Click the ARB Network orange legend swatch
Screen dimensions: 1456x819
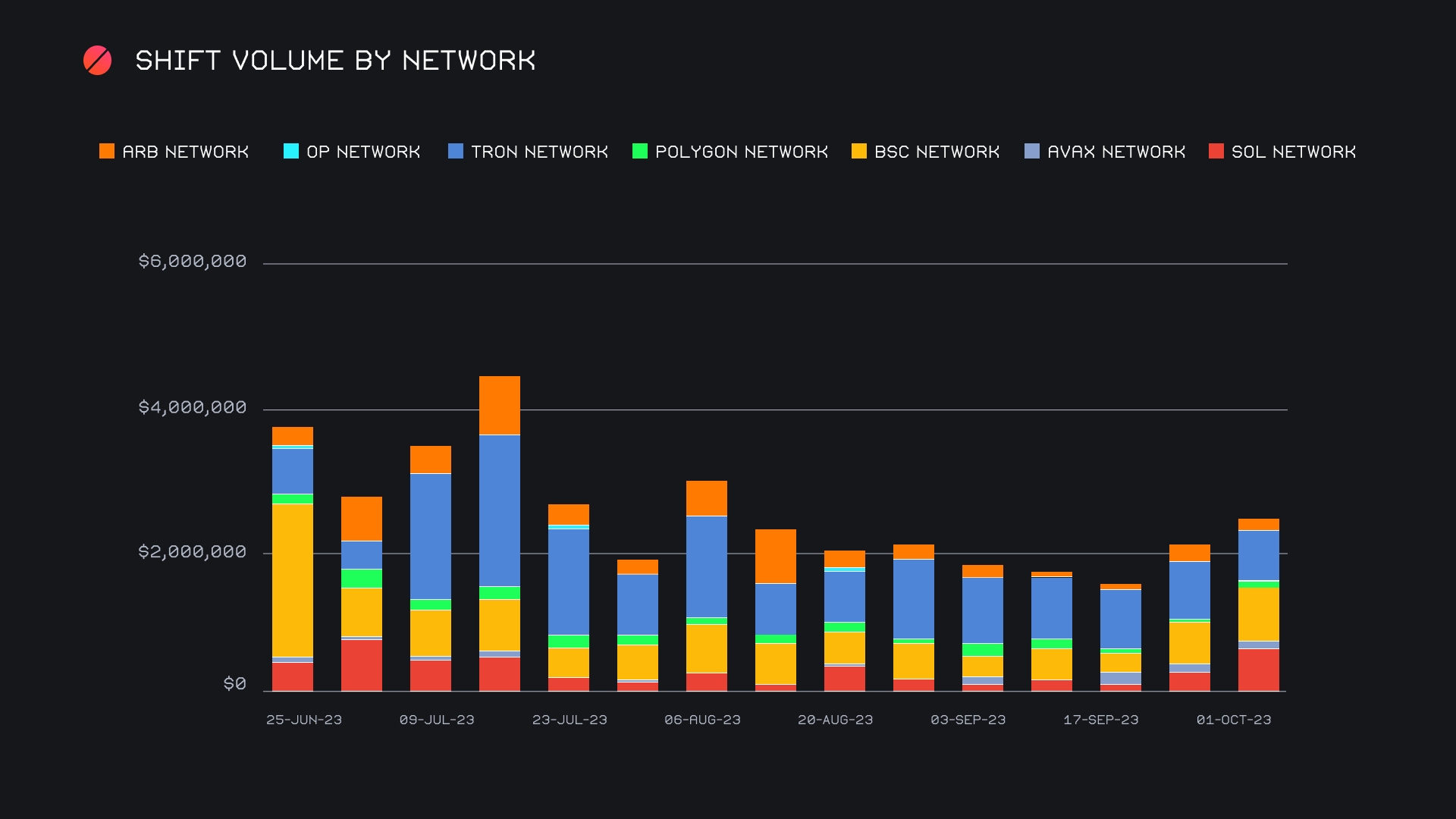click(107, 152)
